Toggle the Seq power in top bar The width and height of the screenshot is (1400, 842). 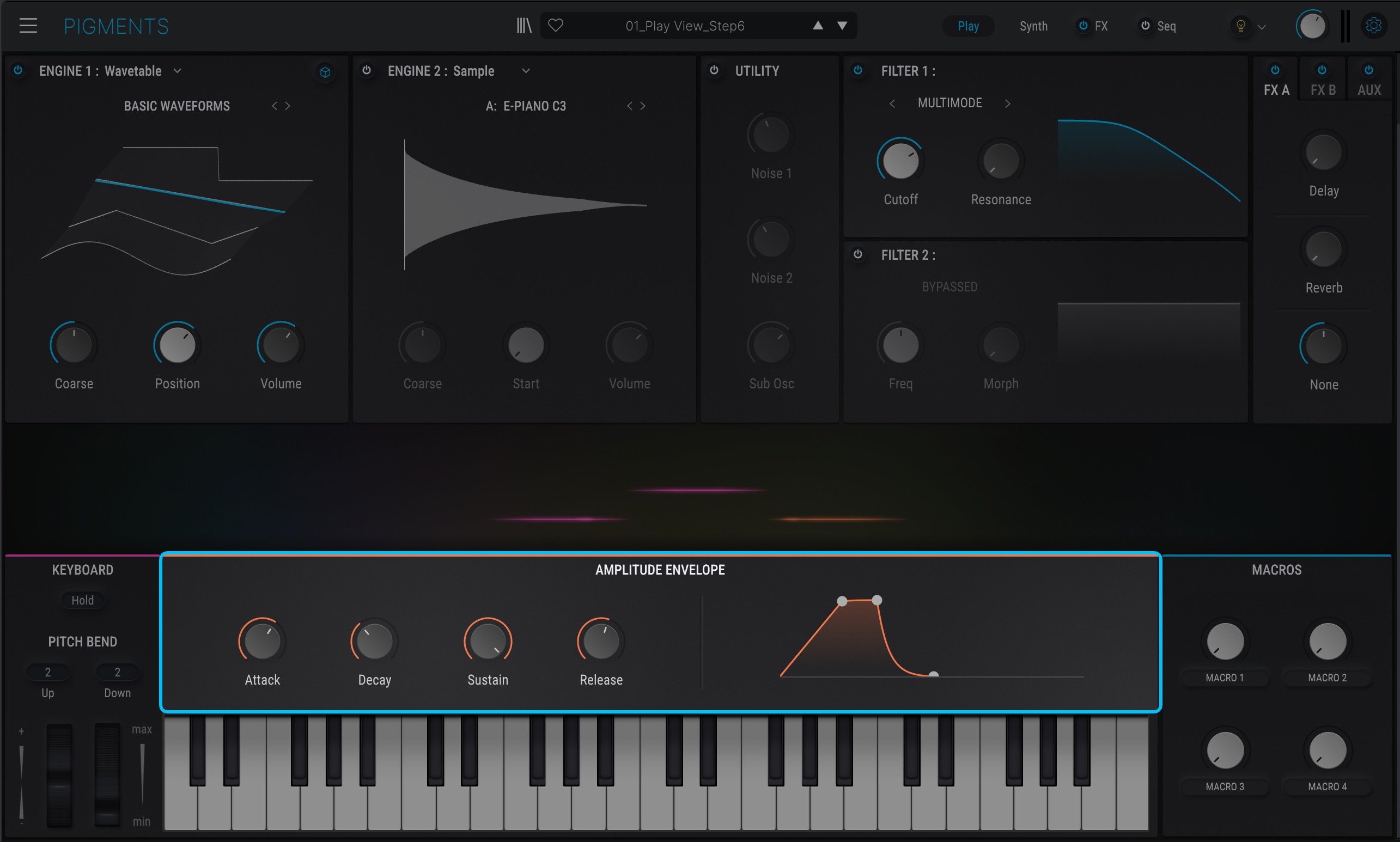click(1145, 26)
